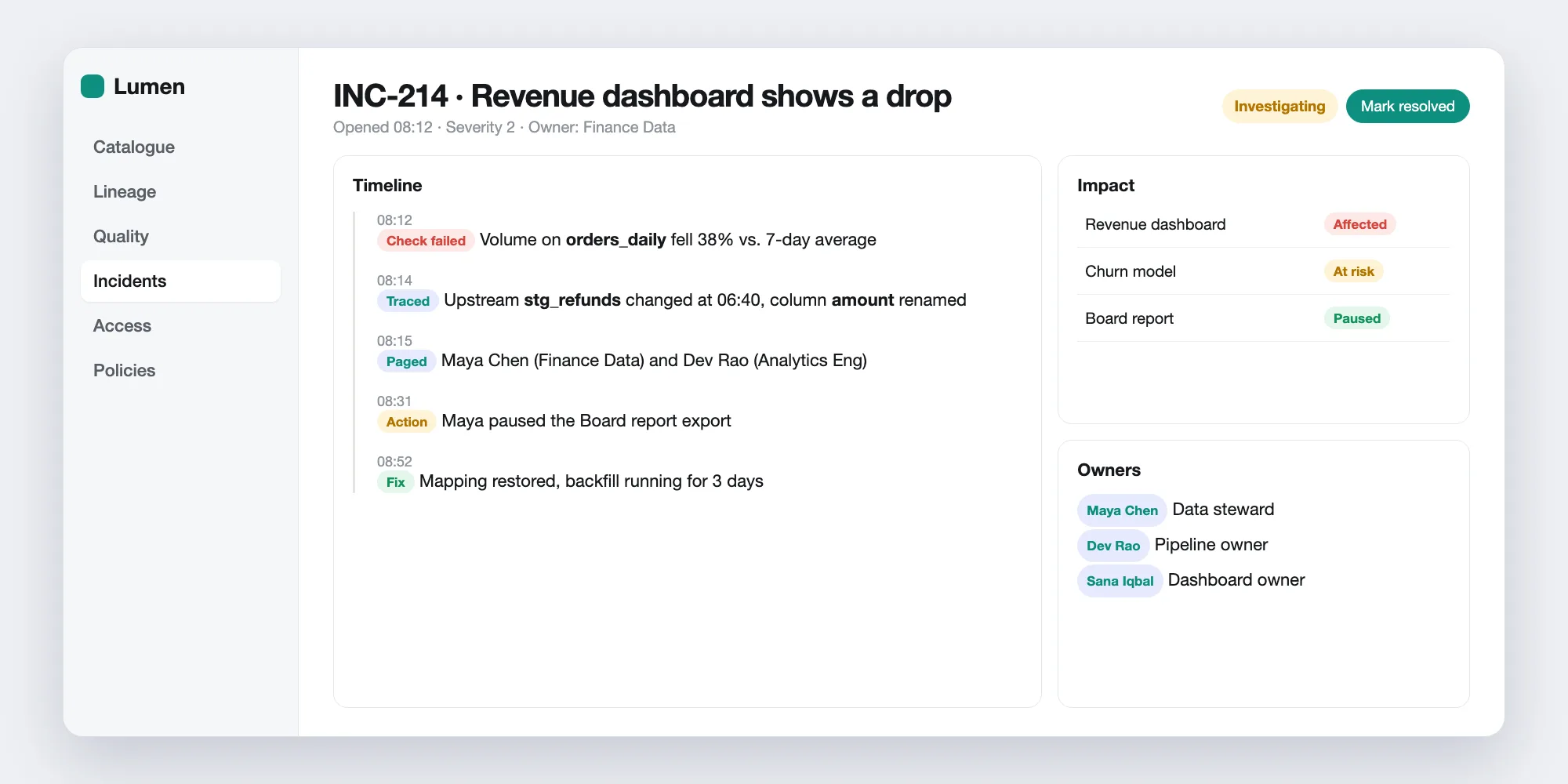Click 'Maya paused the Board report export'

click(x=586, y=421)
